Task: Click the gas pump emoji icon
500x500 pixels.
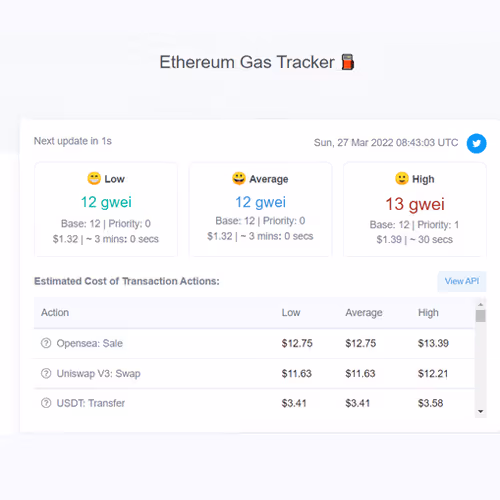Action: coord(348,62)
